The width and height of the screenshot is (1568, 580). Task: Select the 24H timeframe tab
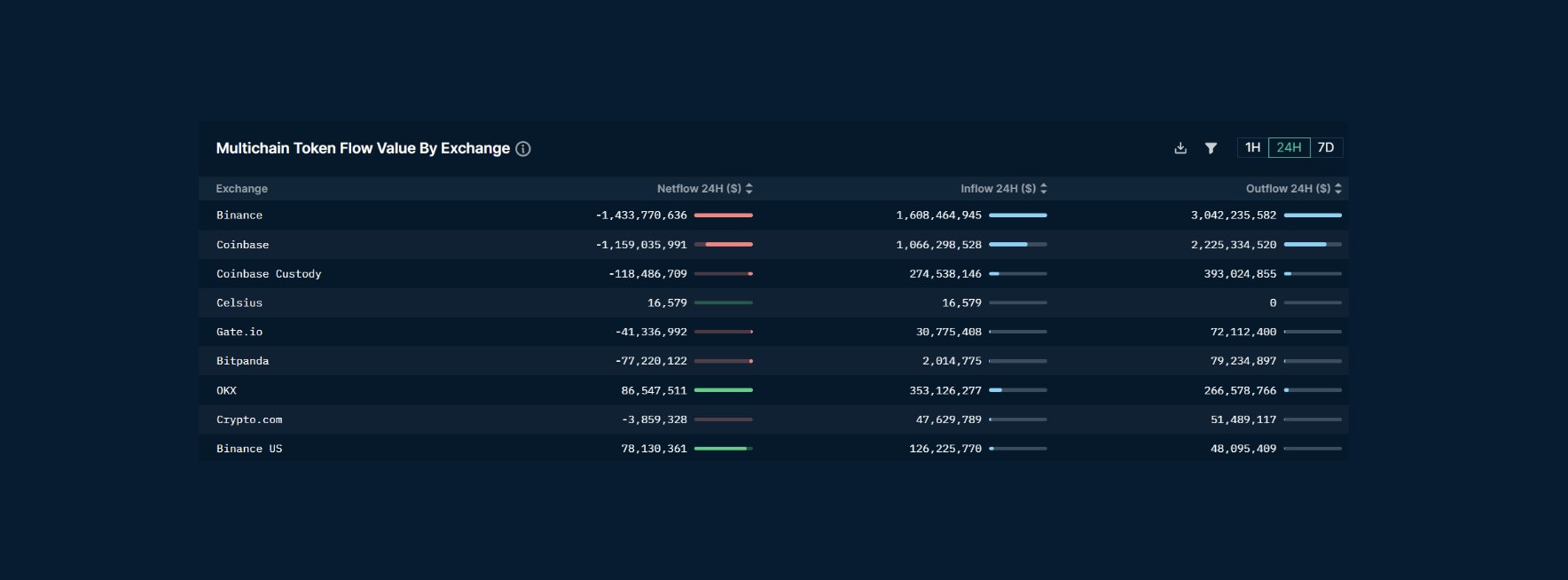(1289, 147)
